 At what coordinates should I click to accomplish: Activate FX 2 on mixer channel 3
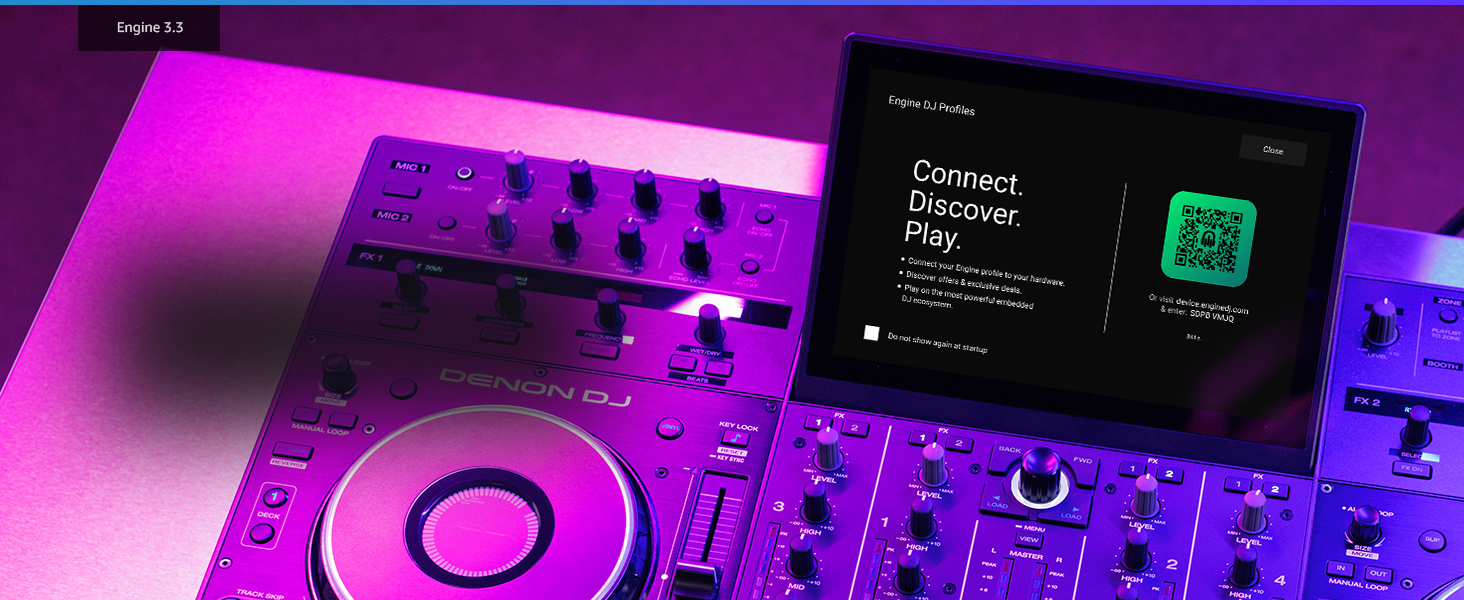853,429
